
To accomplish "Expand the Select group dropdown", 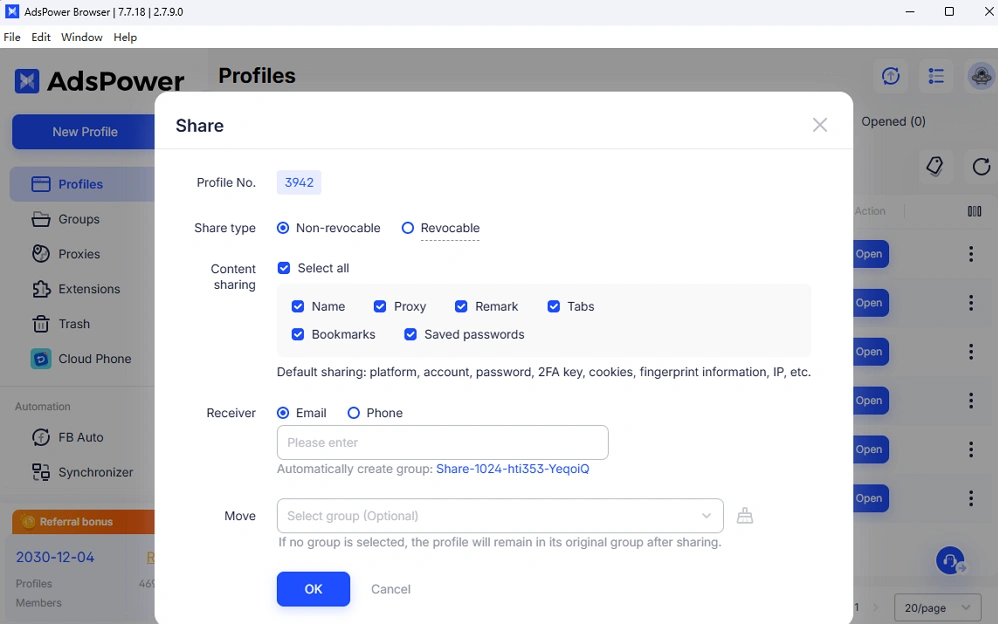I will pos(500,516).
